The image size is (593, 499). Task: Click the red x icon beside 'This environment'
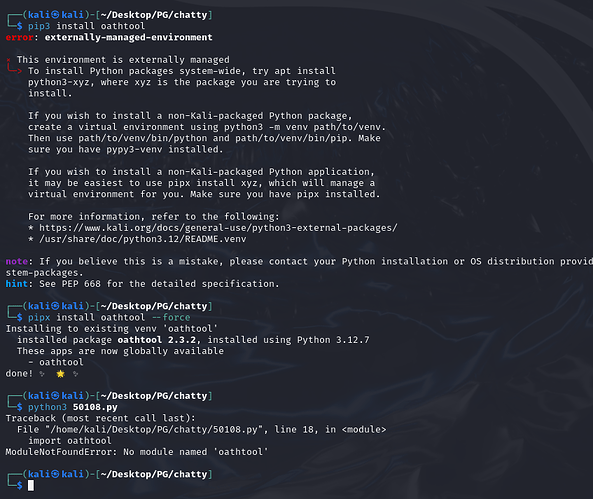tap(8, 60)
